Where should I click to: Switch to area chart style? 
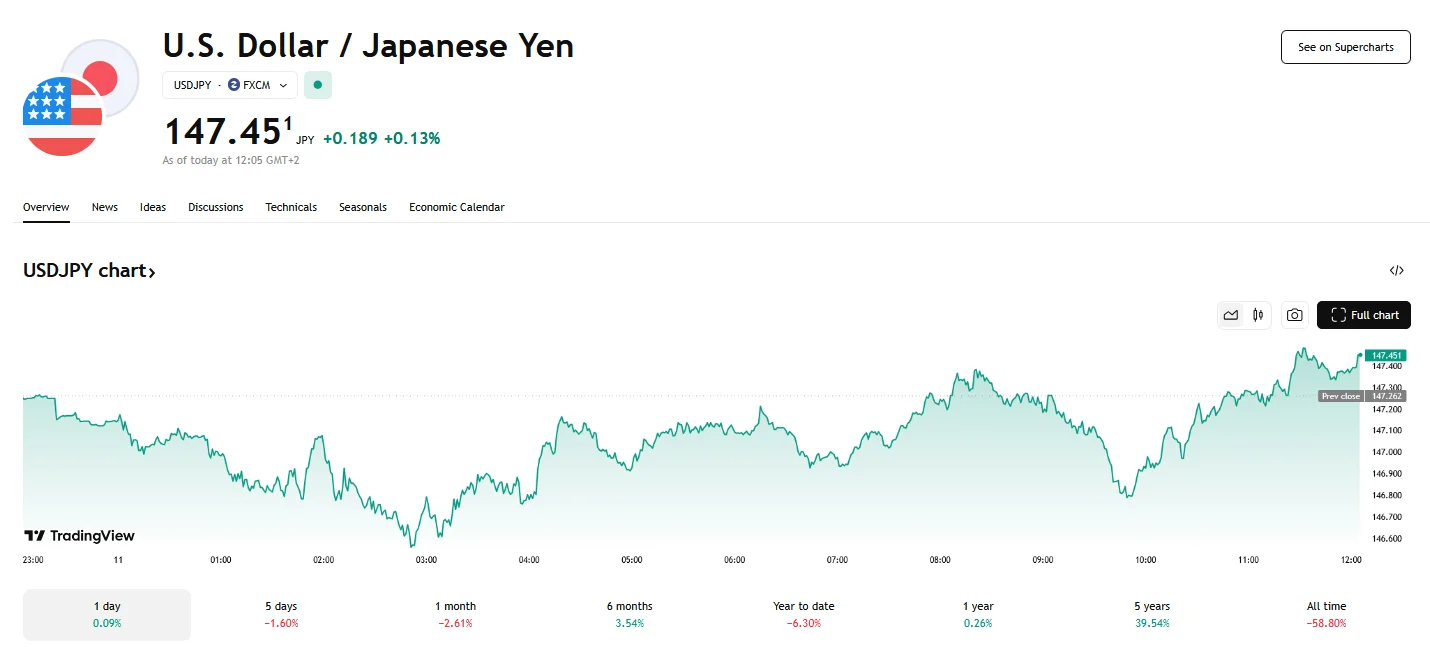click(1231, 315)
